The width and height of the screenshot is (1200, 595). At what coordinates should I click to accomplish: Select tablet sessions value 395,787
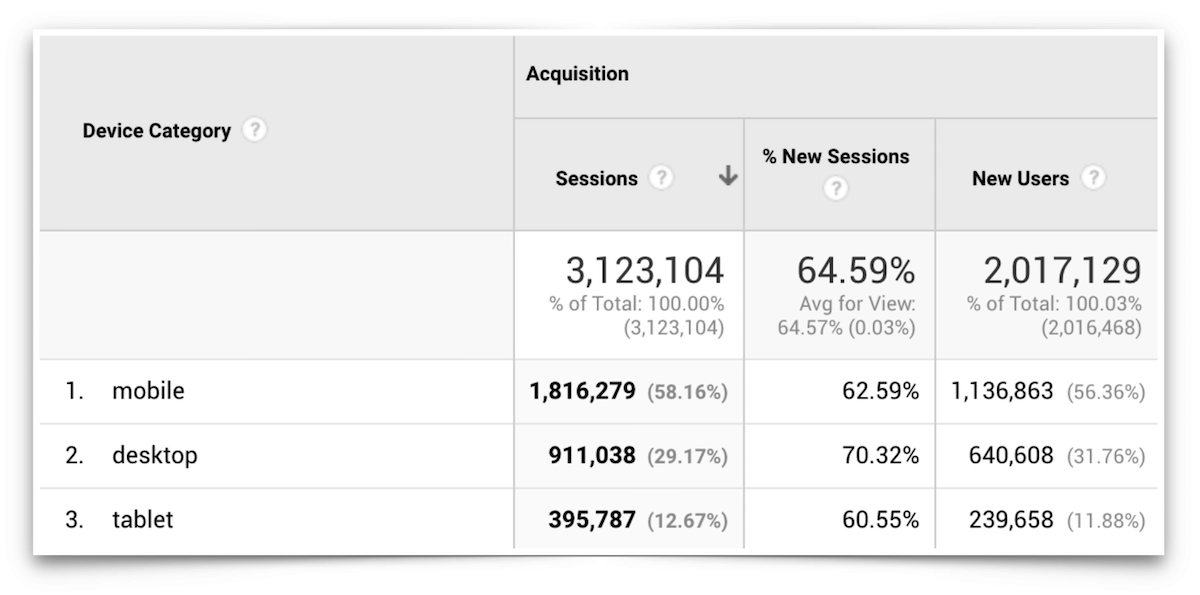(591, 520)
